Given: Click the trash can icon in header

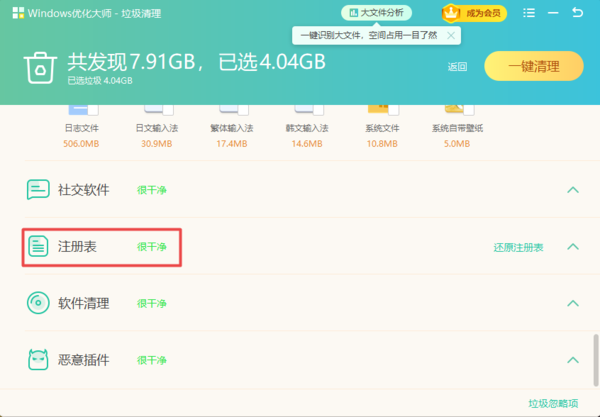Looking at the screenshot, I should (x=39, y=67).
